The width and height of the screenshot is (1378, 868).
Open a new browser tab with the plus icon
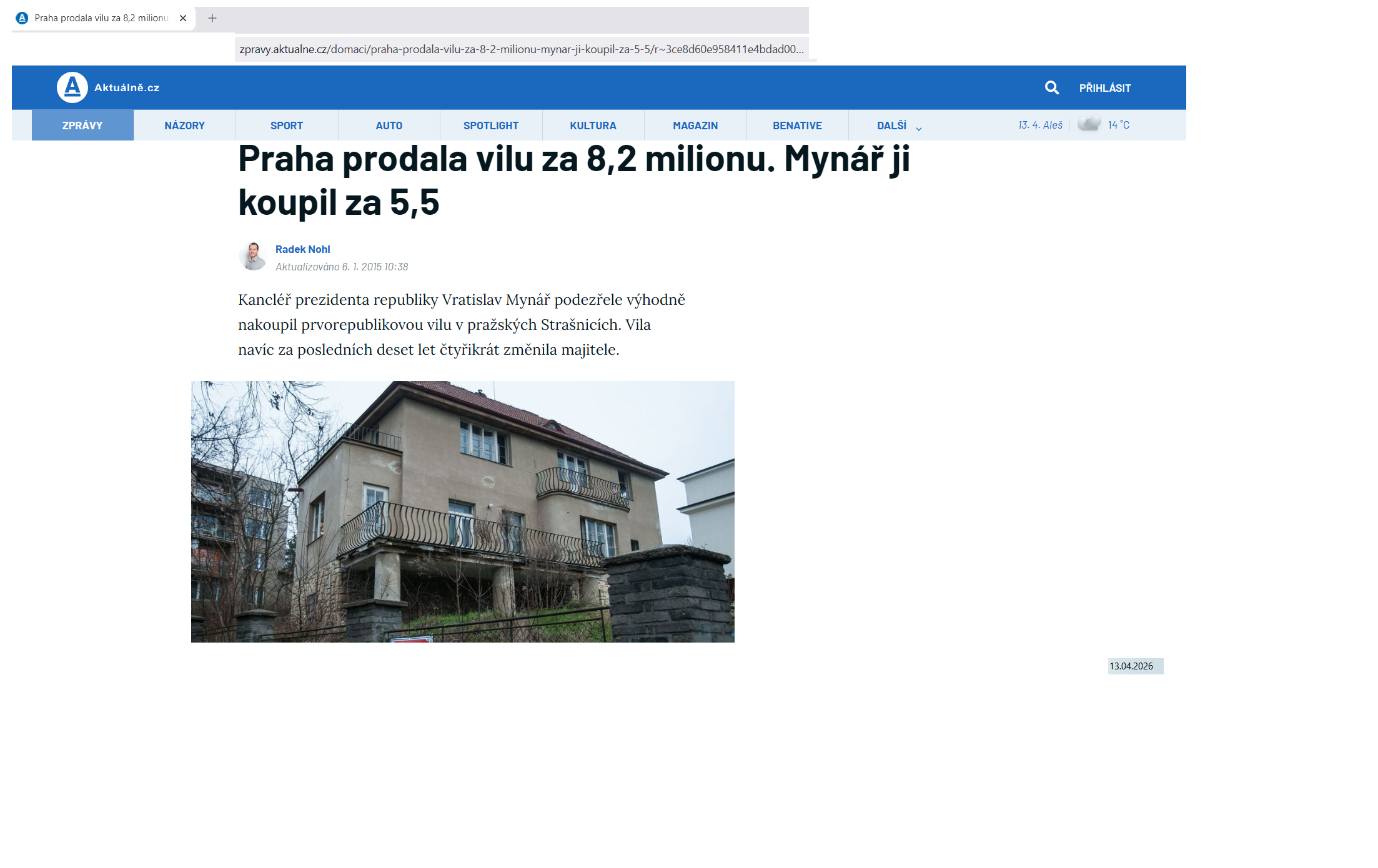212,18
